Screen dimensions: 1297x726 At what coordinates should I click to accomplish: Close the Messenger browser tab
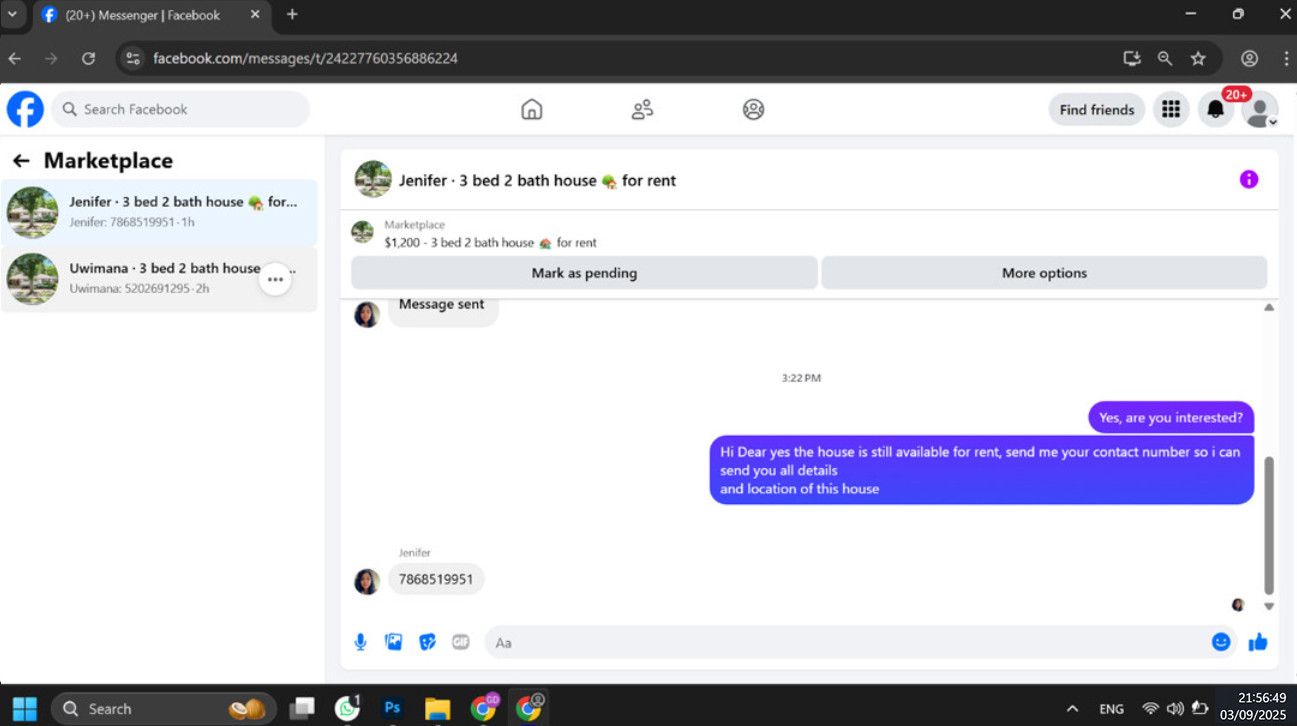(x=255, y=15)
